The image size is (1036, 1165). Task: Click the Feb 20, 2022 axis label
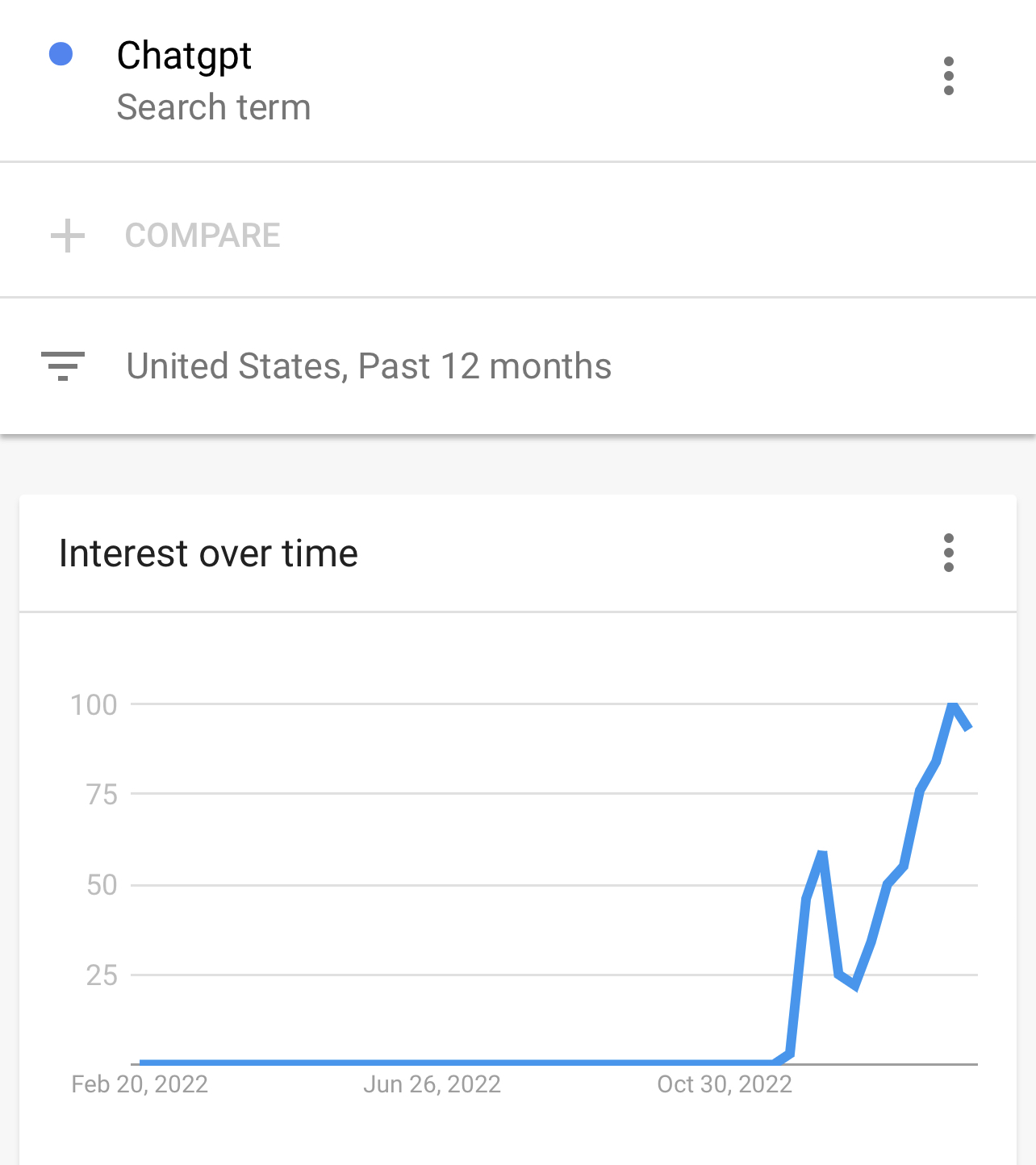[140, 1084]
